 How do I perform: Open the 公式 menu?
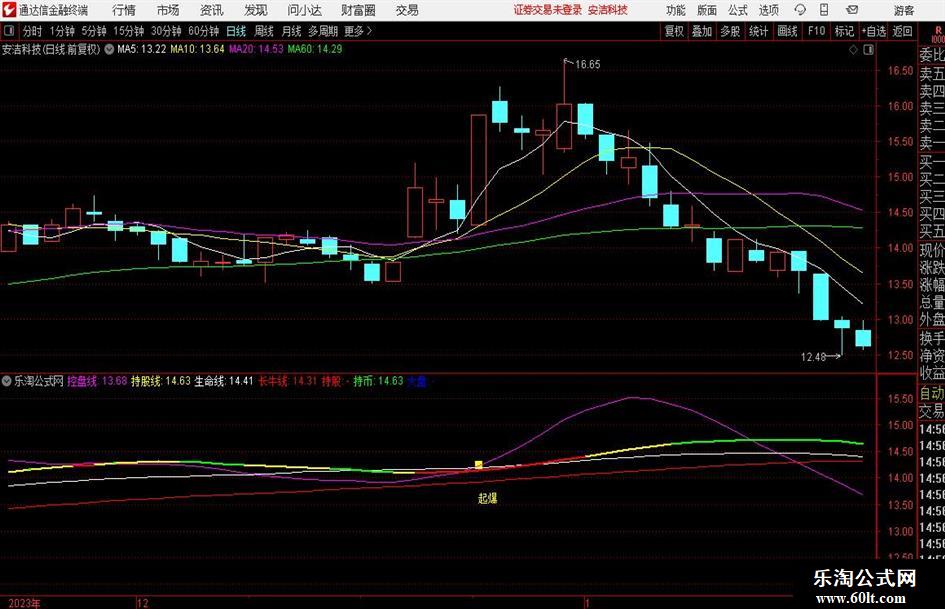click(x=737, y=10)
